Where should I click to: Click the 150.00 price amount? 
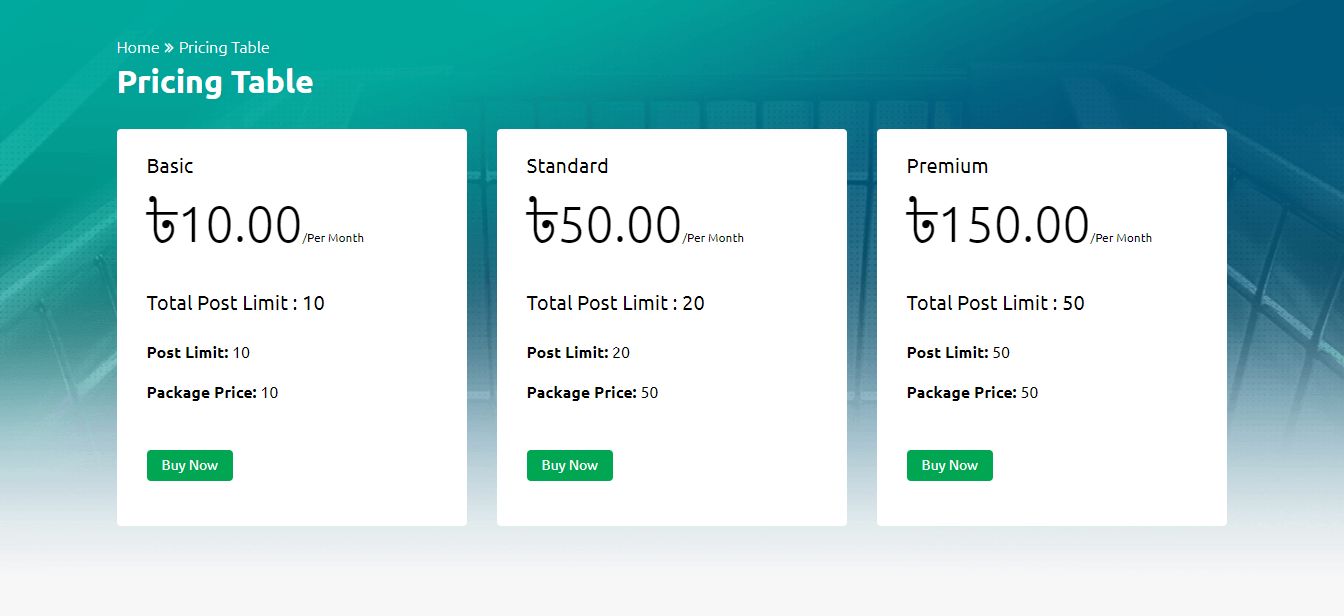point(1014,224)
